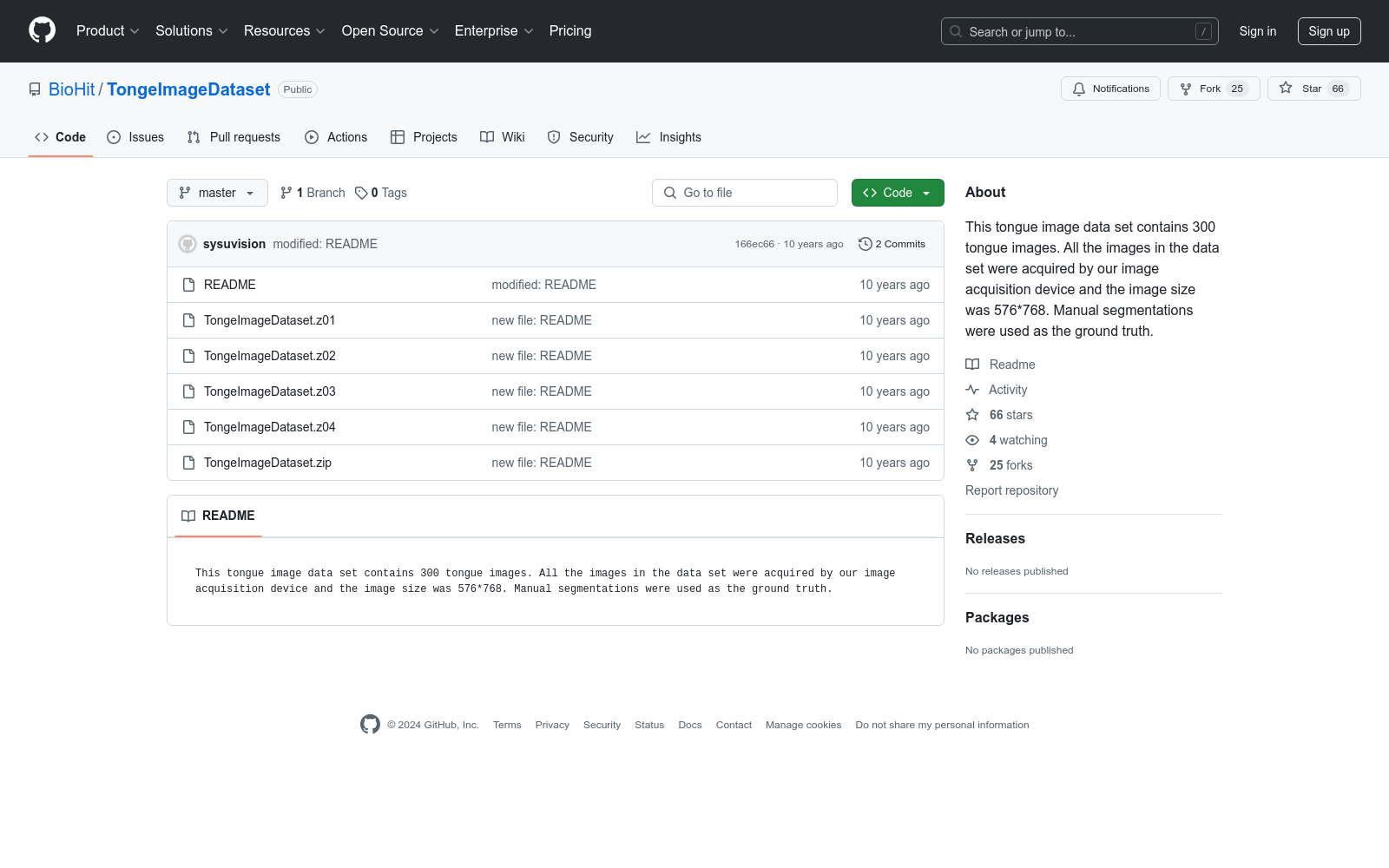The height and width of the screenshot is (868, 1389).
Task: Click the slash shortcut icon in search box
Action: (1203, 31)
